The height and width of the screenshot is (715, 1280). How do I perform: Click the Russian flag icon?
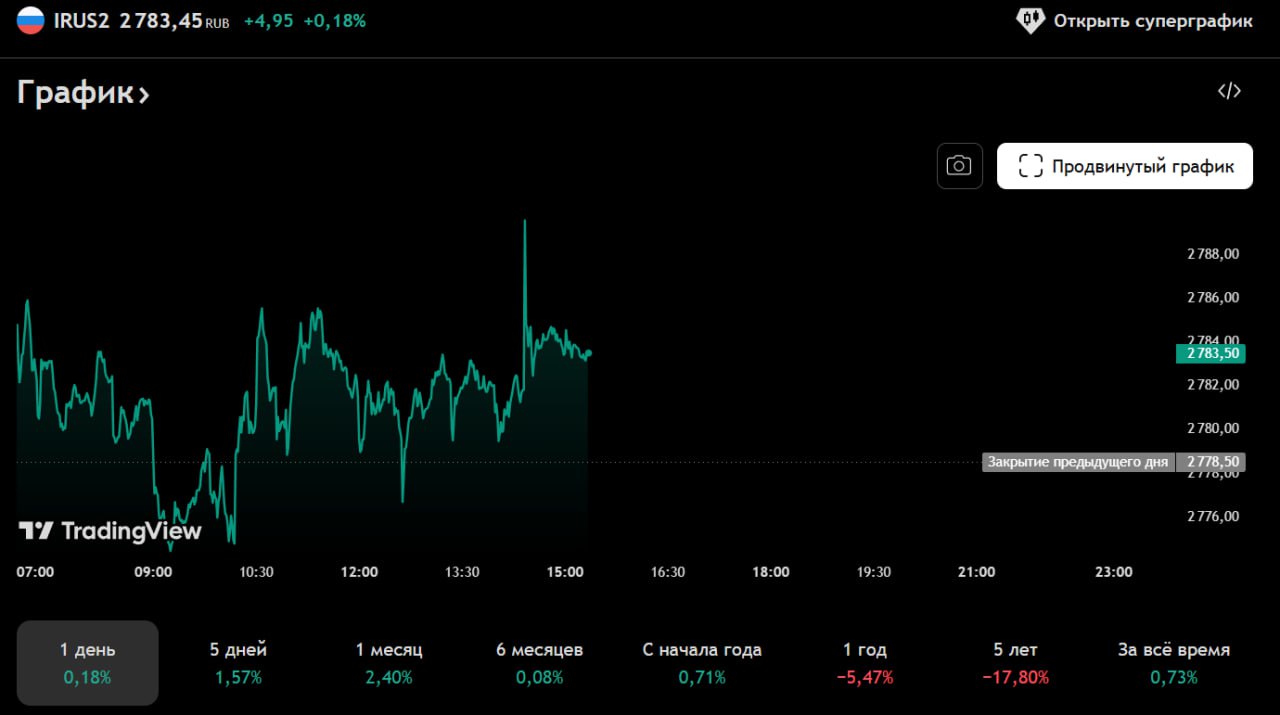coord(31,20)
